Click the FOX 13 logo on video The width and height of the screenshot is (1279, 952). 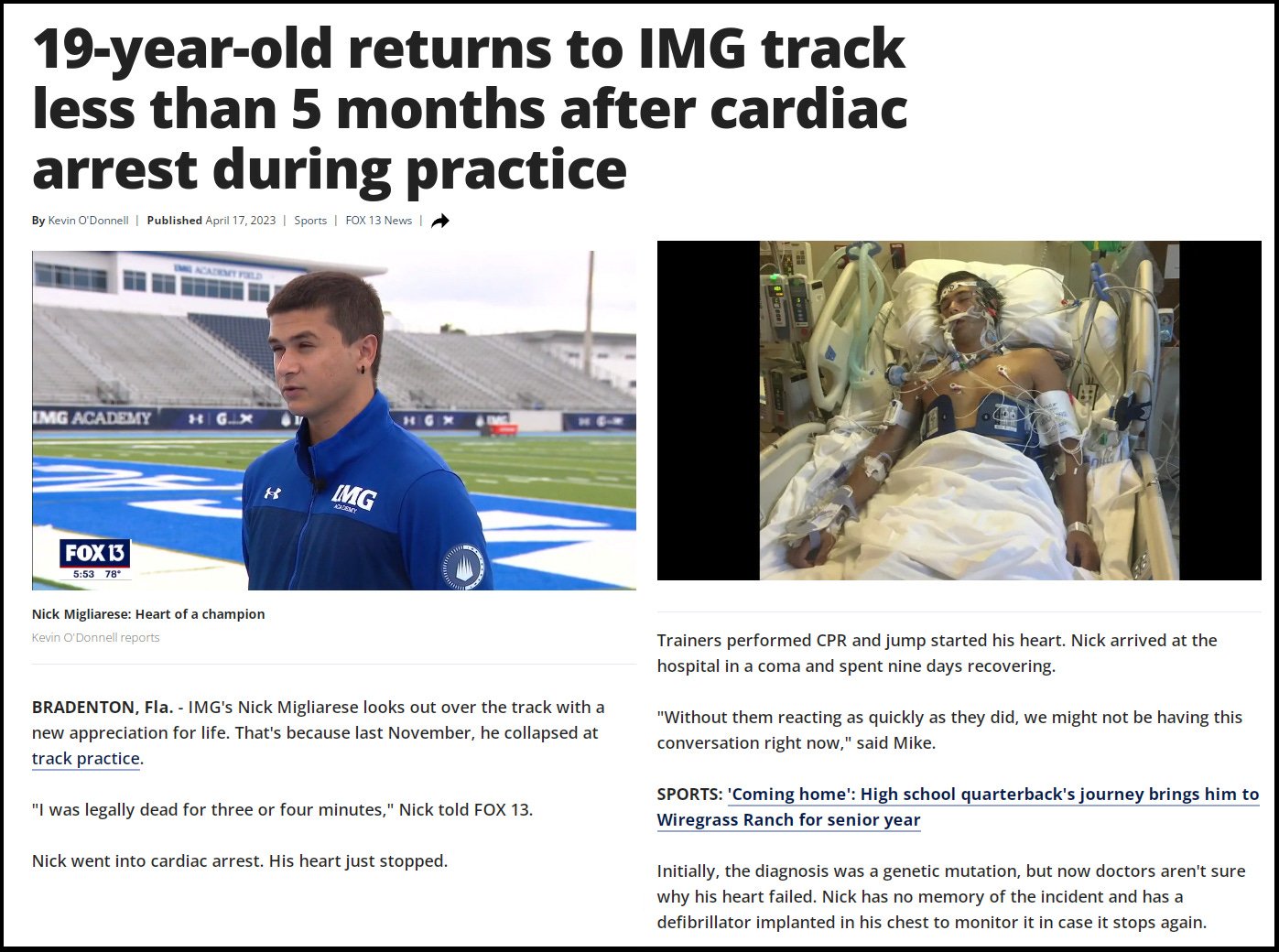[x=95, y=554]
